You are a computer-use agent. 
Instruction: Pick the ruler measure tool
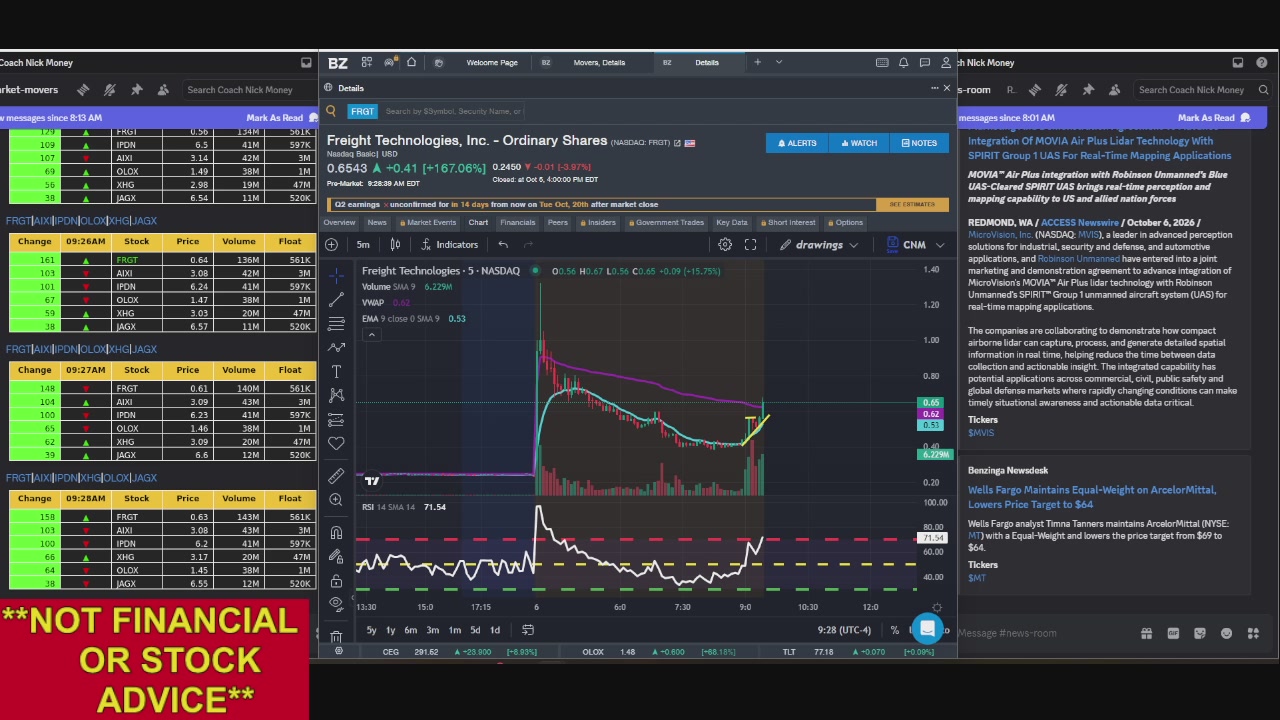336,476
